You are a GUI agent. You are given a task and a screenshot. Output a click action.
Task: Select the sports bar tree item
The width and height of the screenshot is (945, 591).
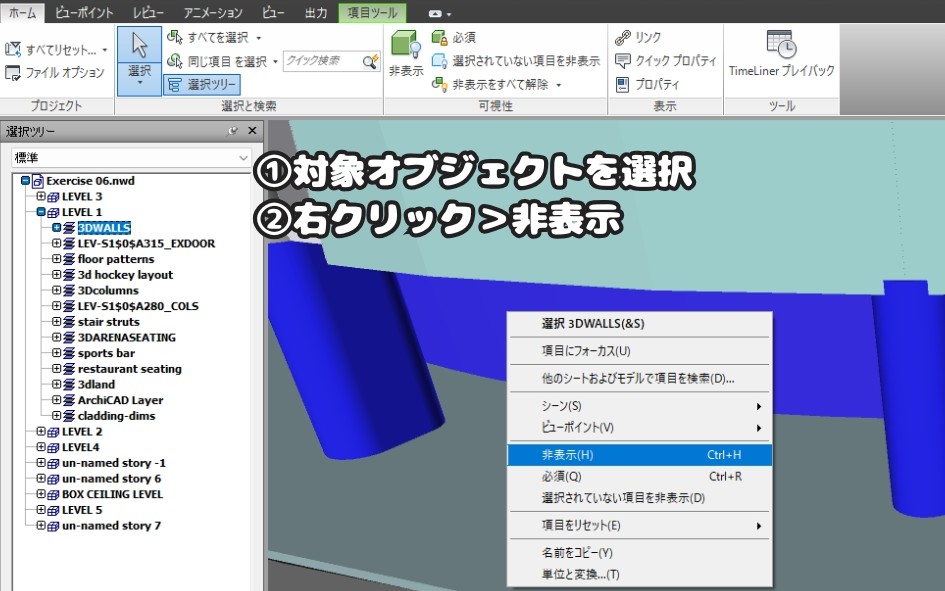coord(106,353)
